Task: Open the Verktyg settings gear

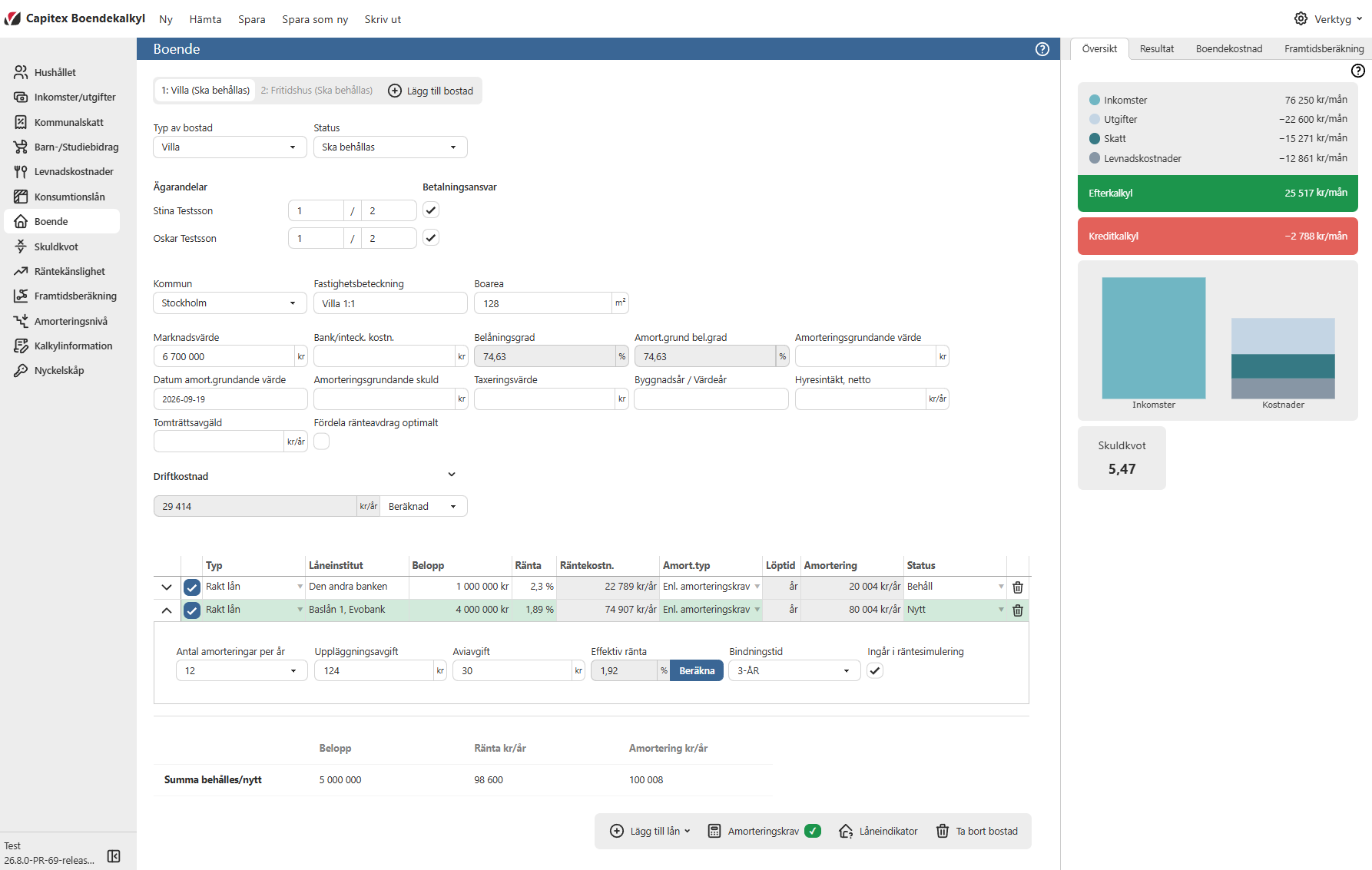Action: [x=1301, y=18]
